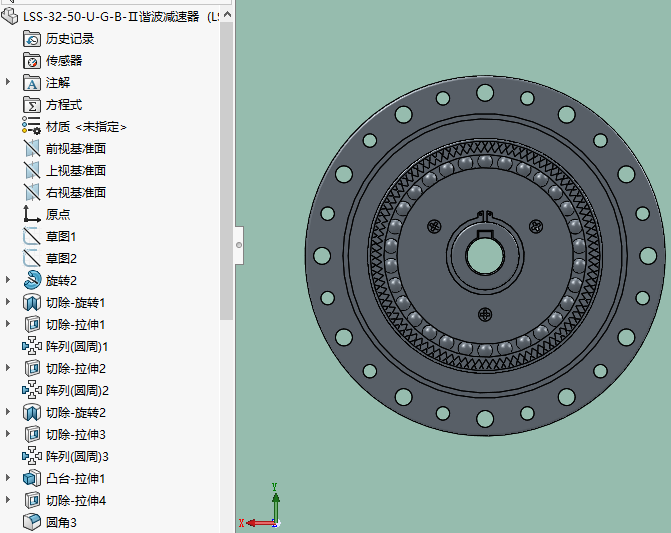Click the 凸台-拉伸1 boss extrude icon
This screenshot has width=671, height=533.
(32, 478)
